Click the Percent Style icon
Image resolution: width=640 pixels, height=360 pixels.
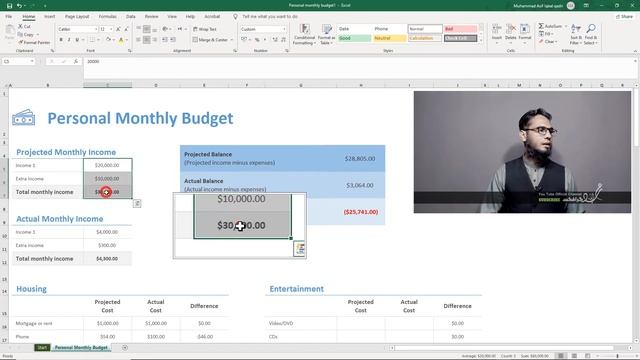[257, 40]
